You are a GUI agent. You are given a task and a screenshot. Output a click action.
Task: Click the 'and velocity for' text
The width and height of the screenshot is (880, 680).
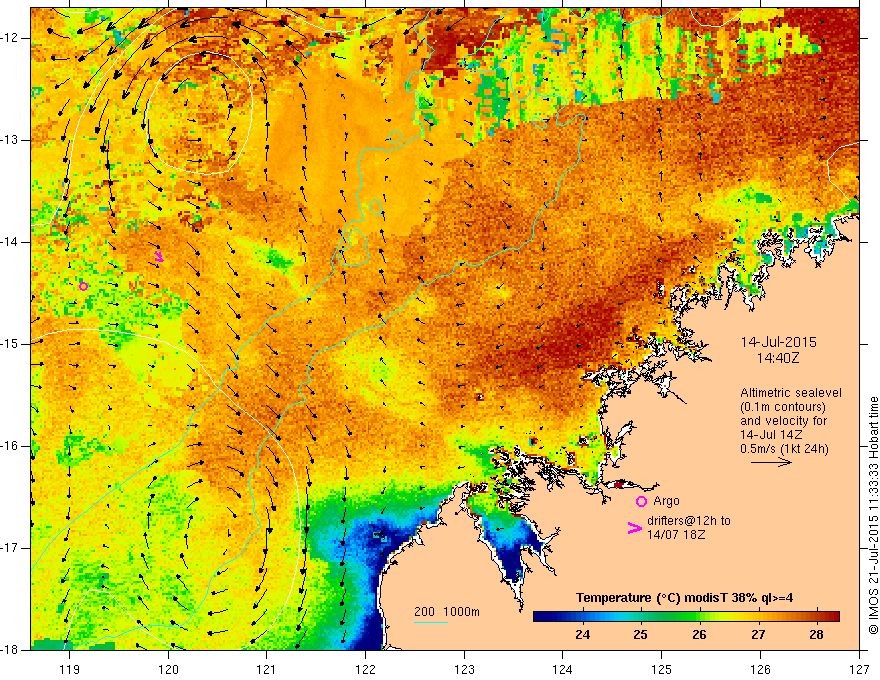783,421
